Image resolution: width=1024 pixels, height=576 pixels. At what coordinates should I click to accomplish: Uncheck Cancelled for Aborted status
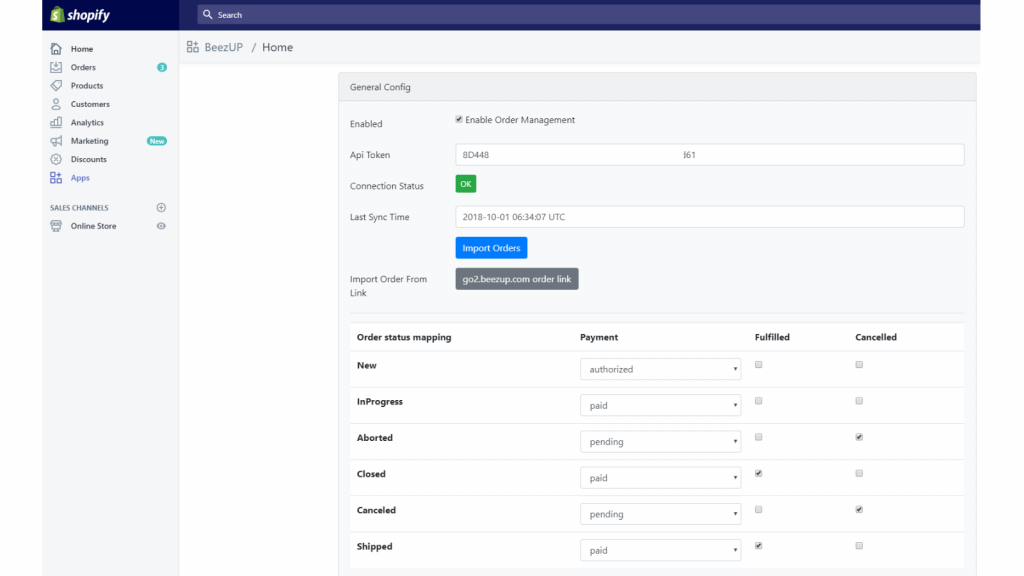[859, 437]
